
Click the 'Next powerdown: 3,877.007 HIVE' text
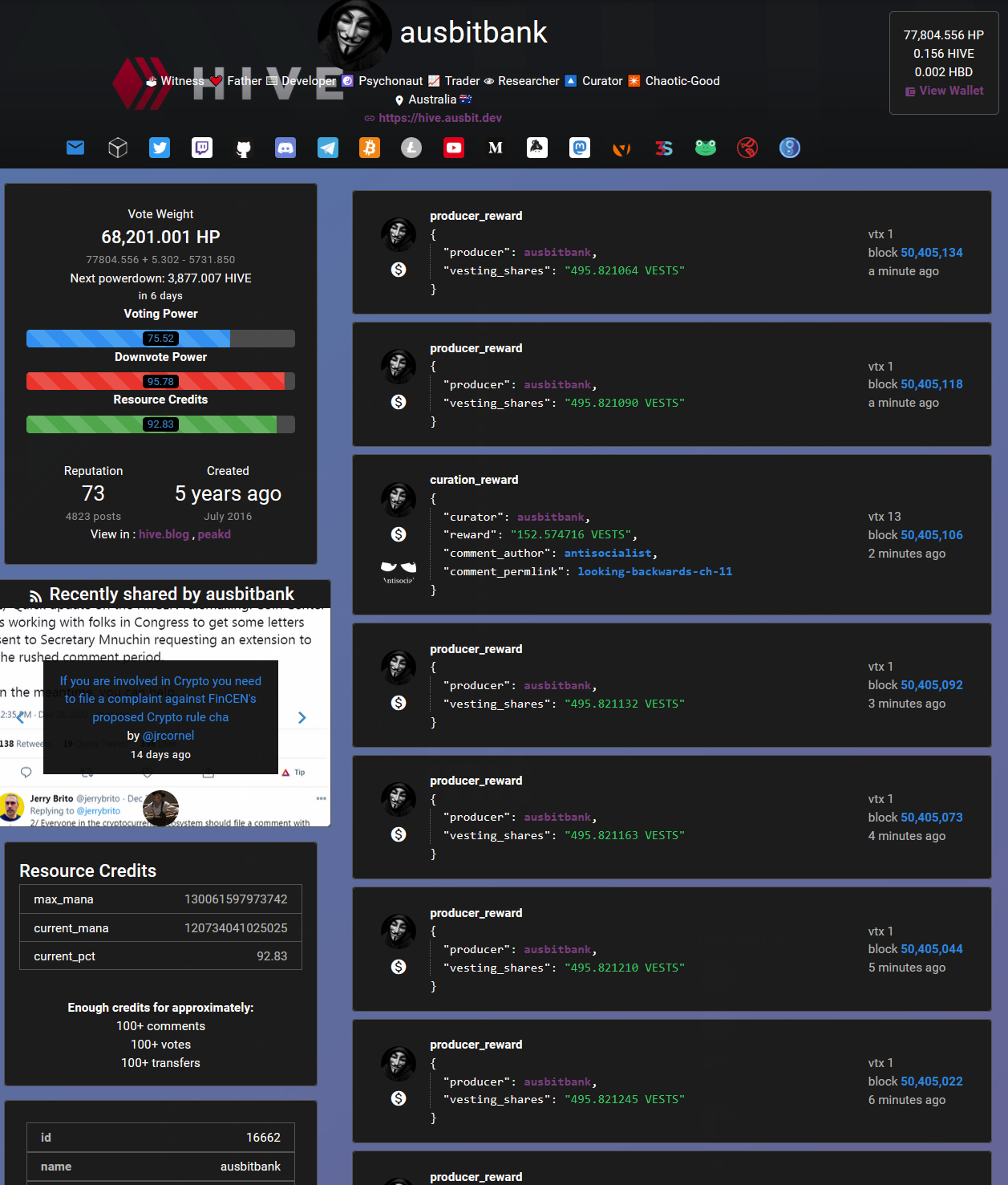tap(160, 278)
